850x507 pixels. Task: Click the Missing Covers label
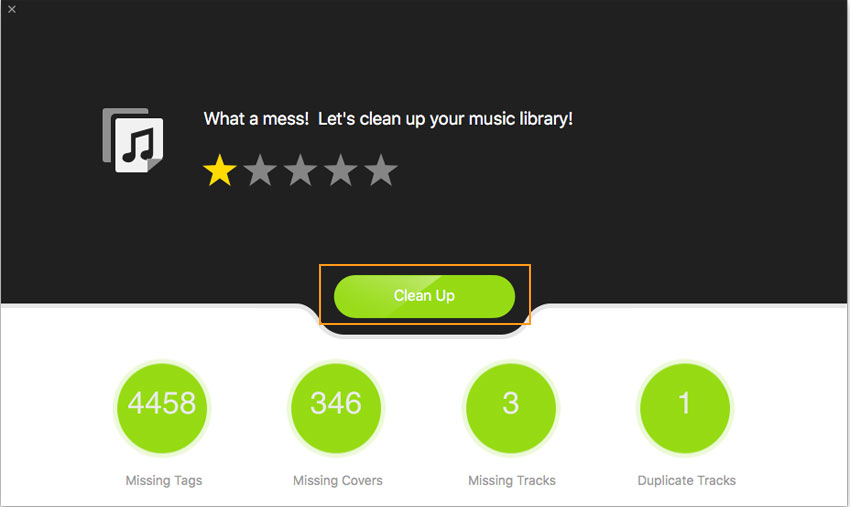click(x=338, y=480)
